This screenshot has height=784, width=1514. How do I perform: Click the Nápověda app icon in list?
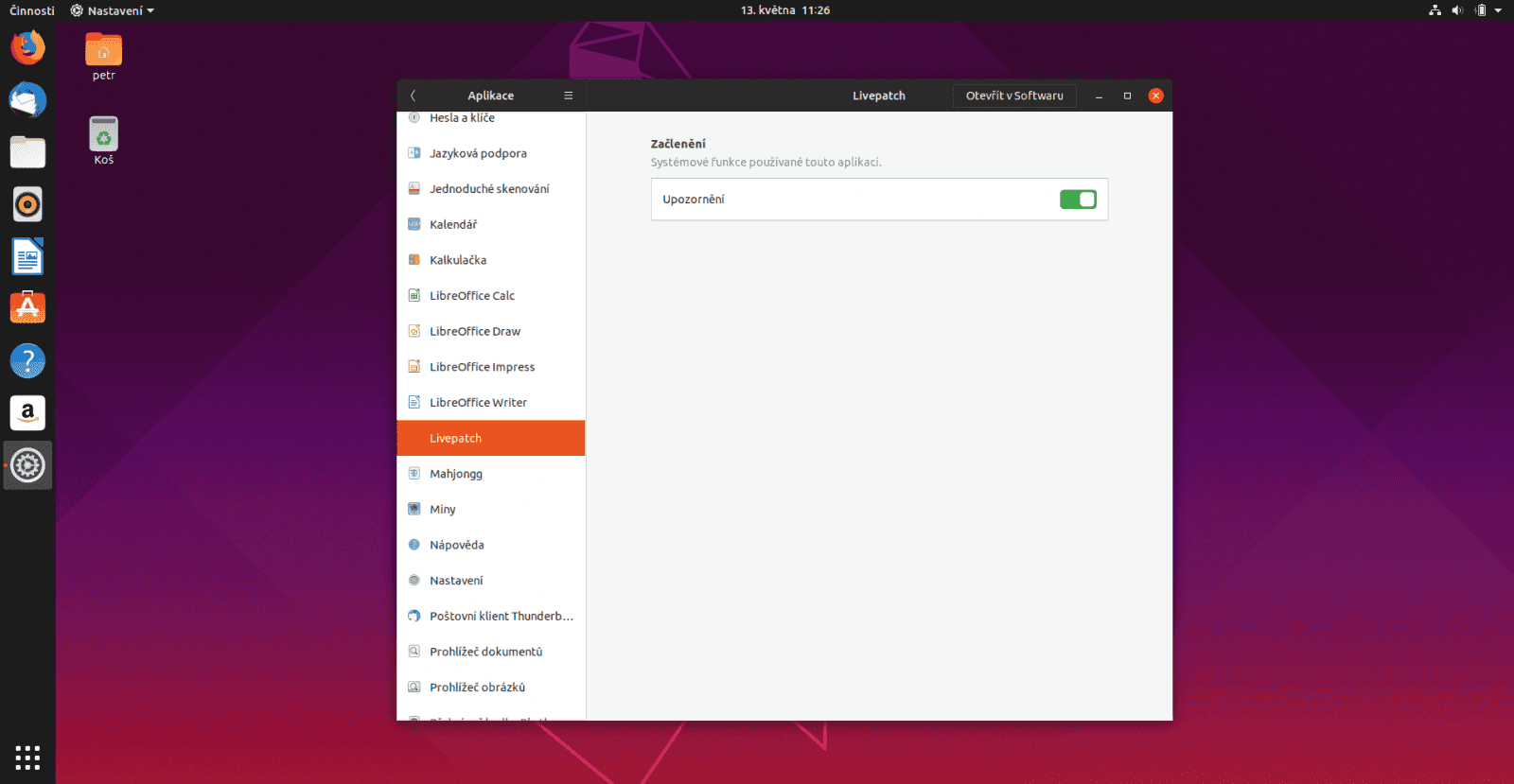coord(414,545)
